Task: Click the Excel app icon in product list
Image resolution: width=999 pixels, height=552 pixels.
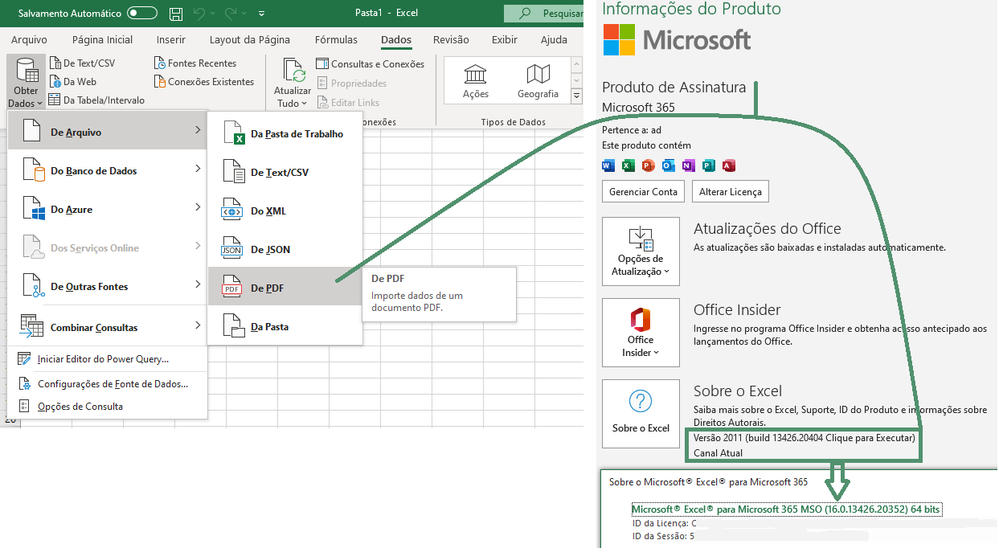Action: click(628, 166)
